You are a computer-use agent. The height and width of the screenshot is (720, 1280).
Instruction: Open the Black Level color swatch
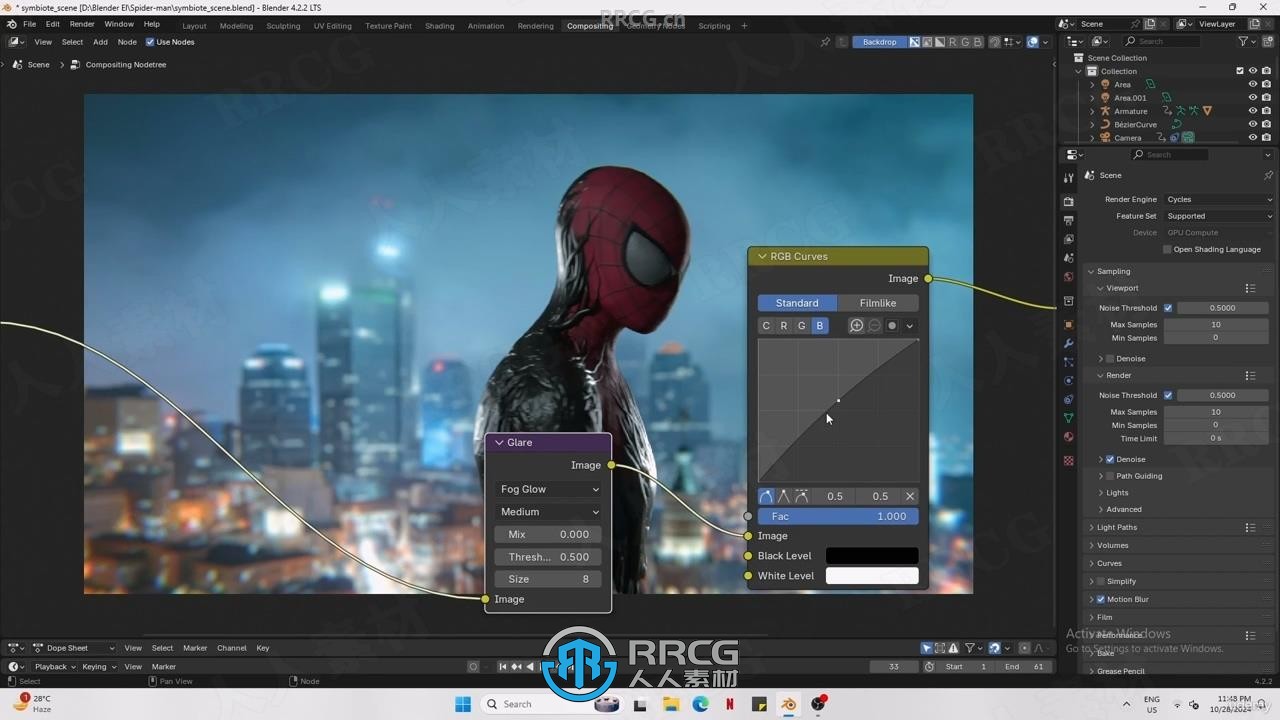871,556
